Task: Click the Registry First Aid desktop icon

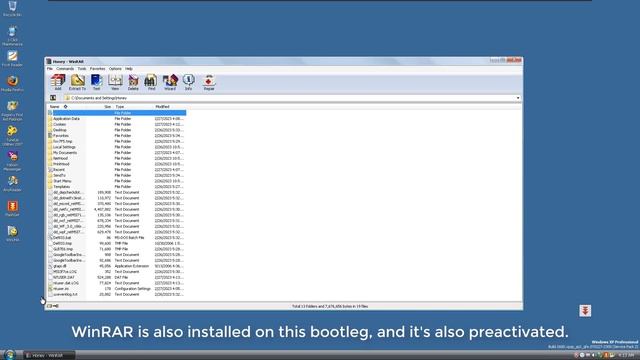Action: point(12,111)
